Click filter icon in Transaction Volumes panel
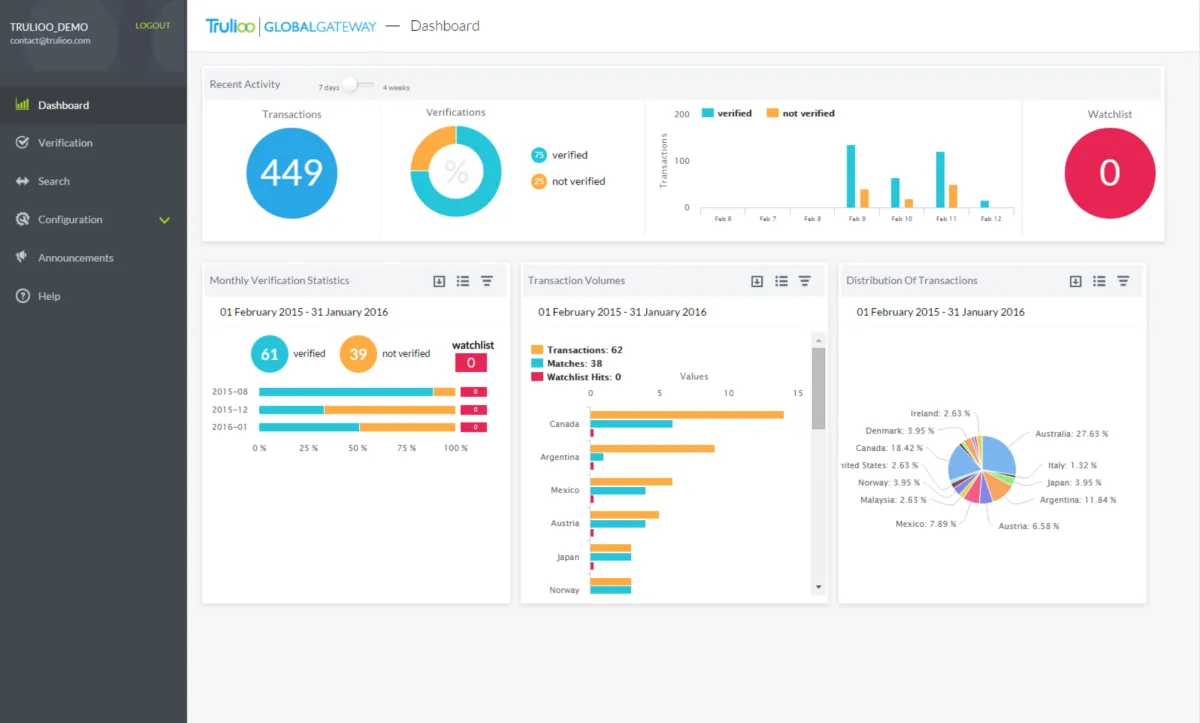 tap(805, 281)
